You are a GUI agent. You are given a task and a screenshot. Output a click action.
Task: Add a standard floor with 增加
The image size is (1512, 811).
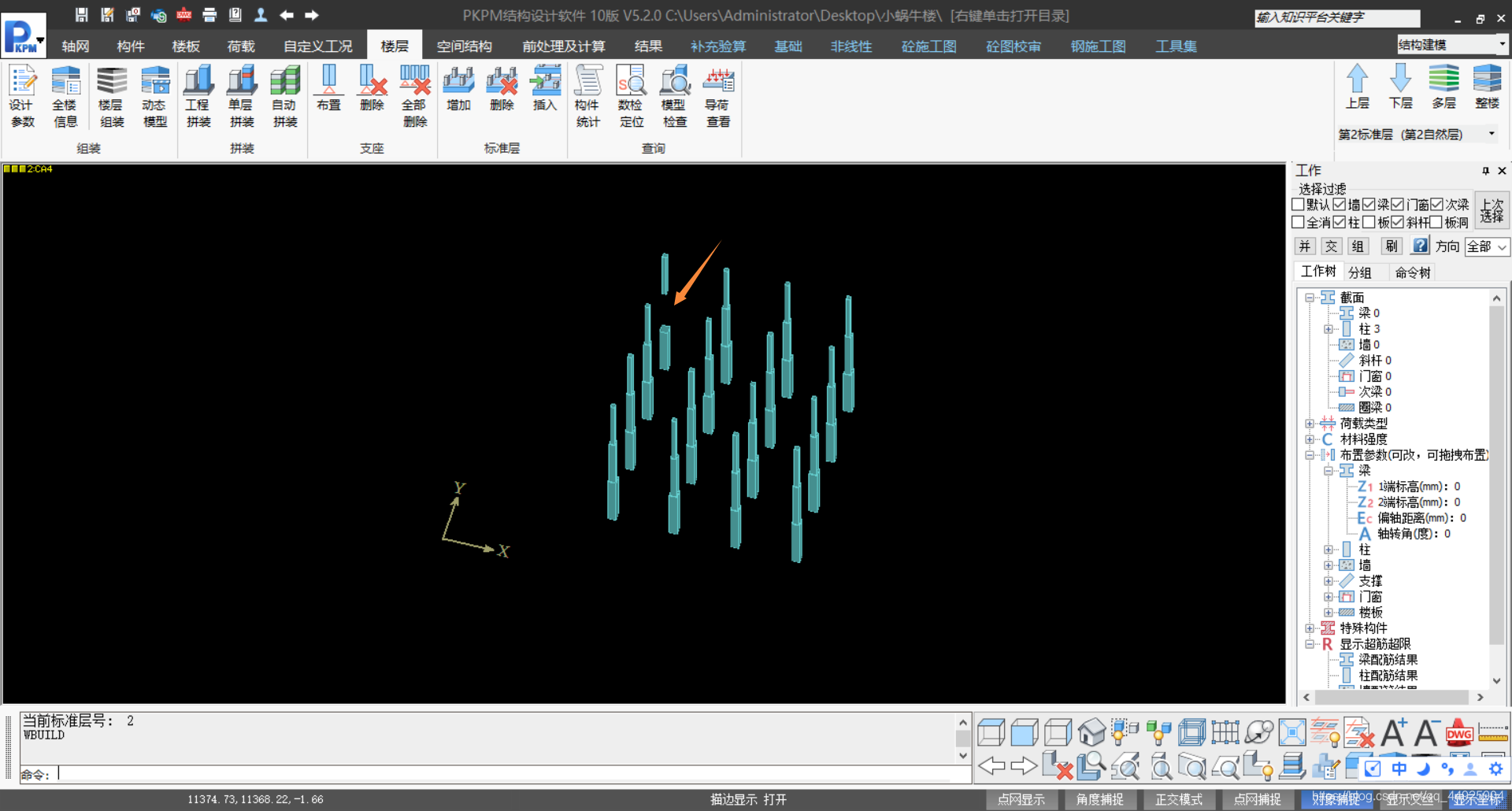pyautogui.click(x=458, y=88)
